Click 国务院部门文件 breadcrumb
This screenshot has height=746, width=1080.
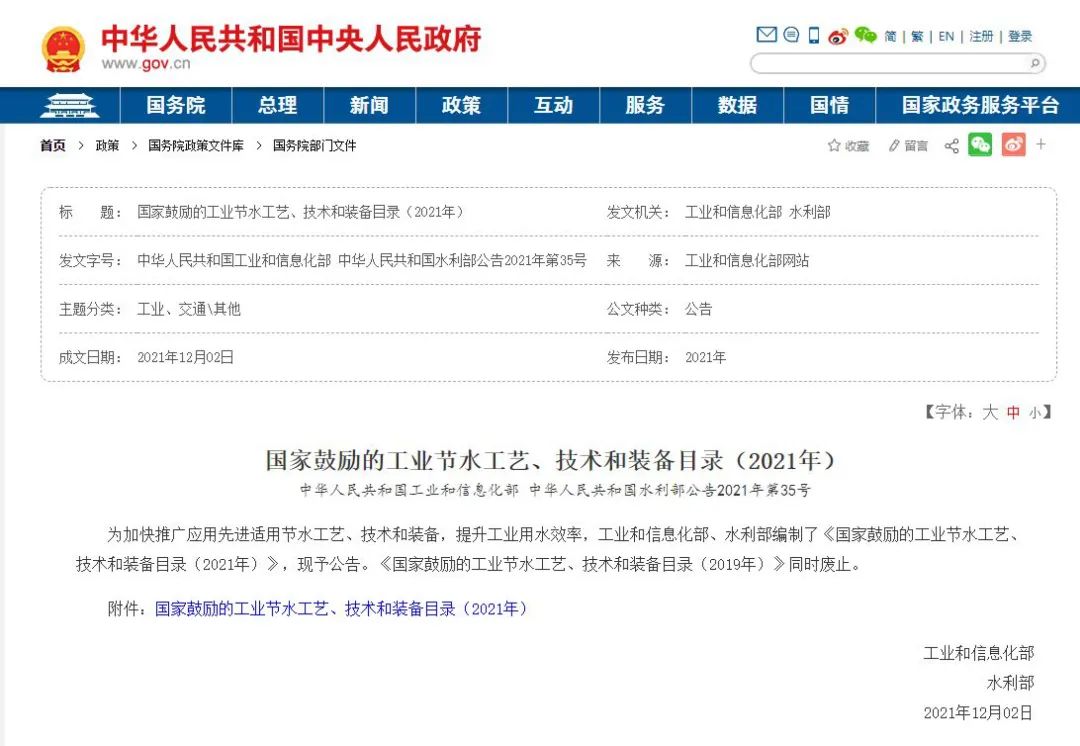click(x=314, y=145)
